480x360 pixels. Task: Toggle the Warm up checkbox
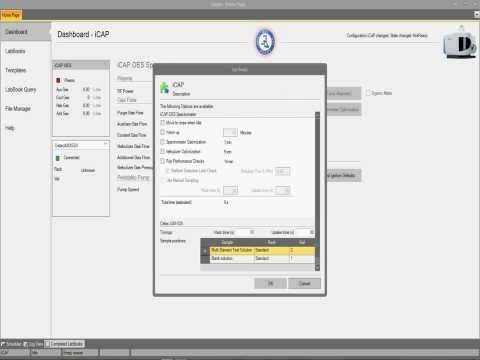click(163, 132)
